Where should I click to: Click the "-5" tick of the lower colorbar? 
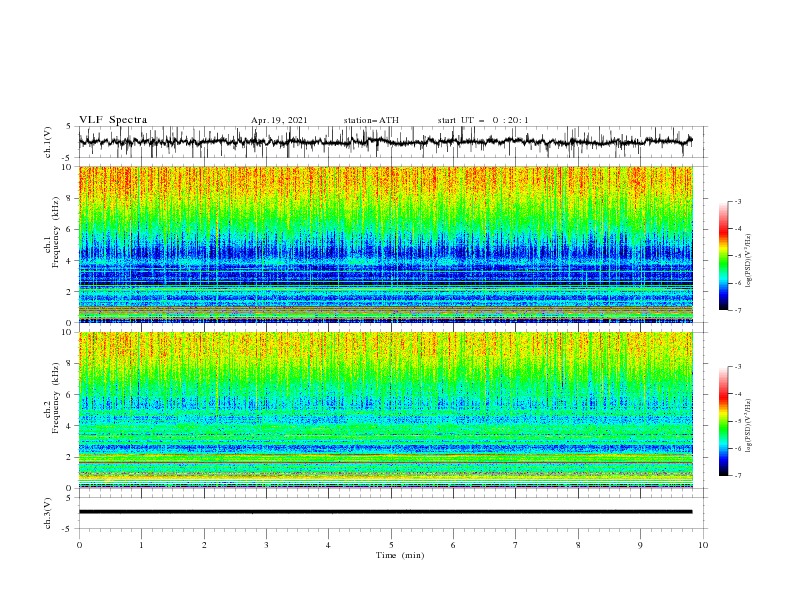737,421
